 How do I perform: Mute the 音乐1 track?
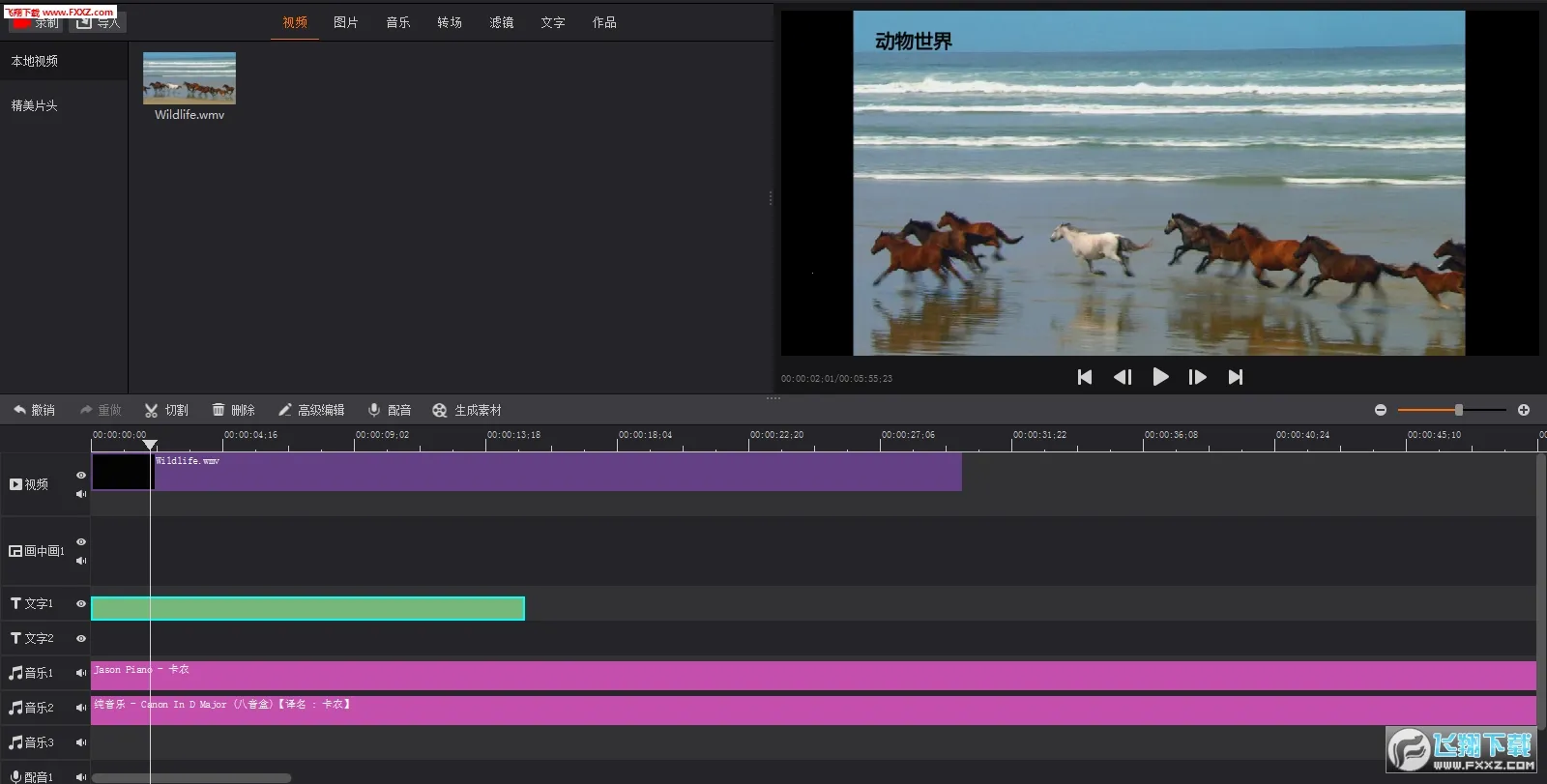pos(81,673)
